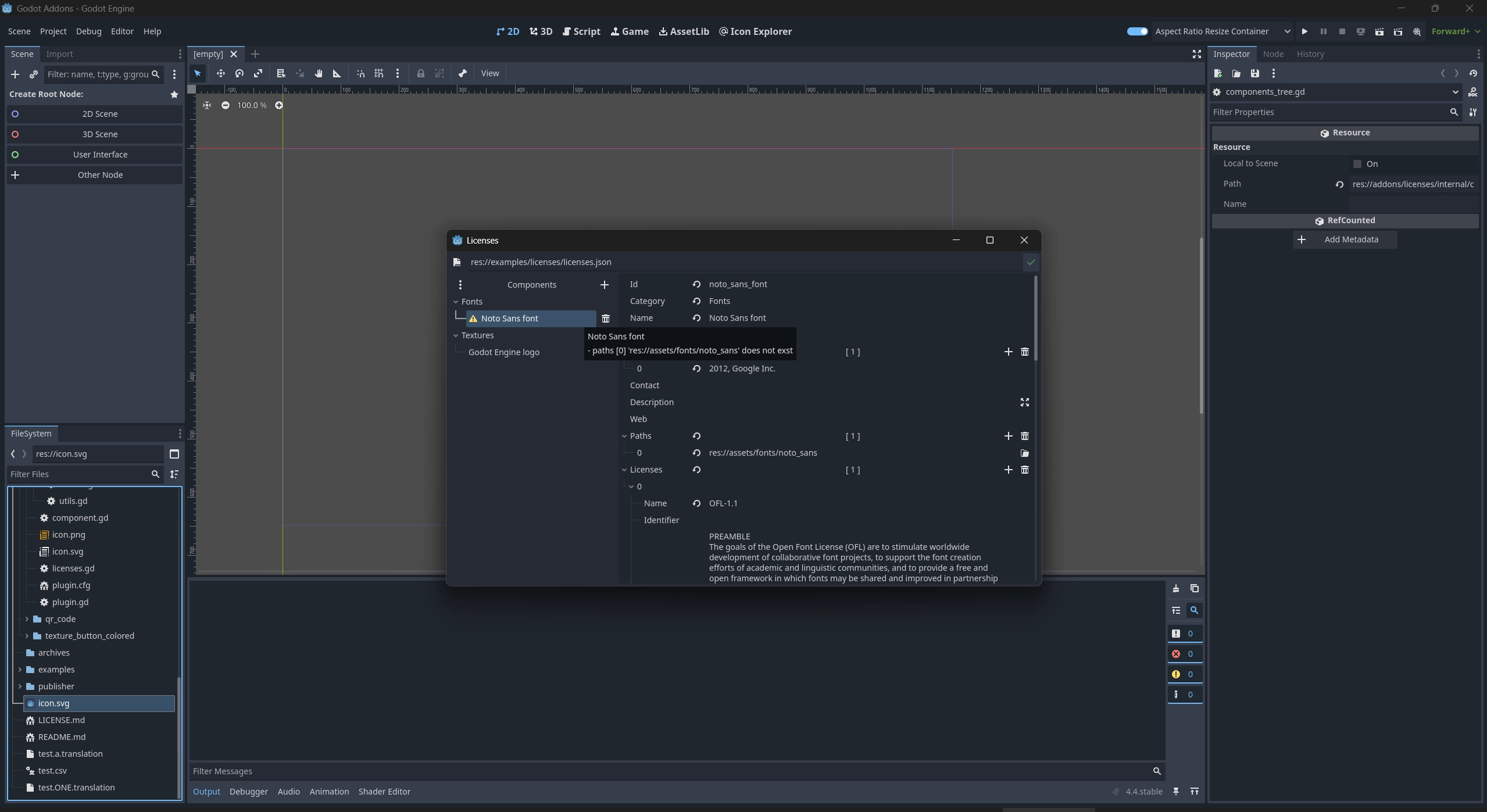1487x812 pixels.
Task: Toggle smart snap in canvas toolbar
Action: click(x=360, y=73)
